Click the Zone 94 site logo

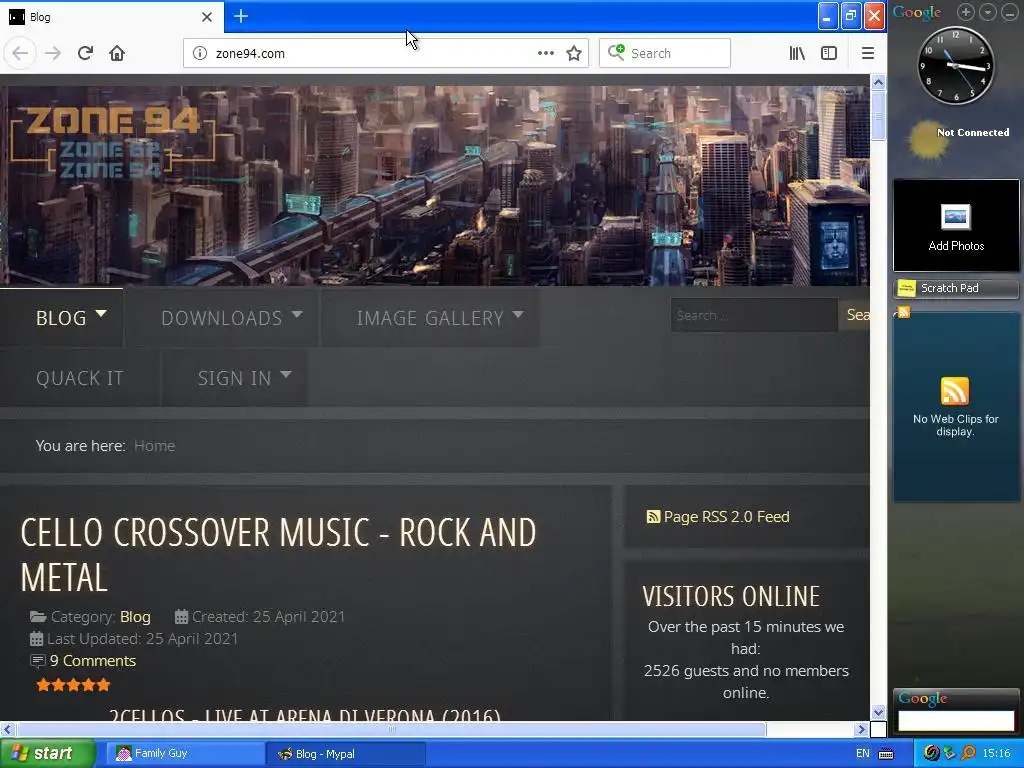click(112, 144)
